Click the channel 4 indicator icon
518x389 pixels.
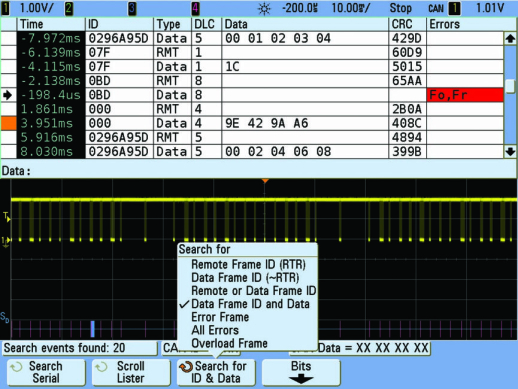[196, 9]
